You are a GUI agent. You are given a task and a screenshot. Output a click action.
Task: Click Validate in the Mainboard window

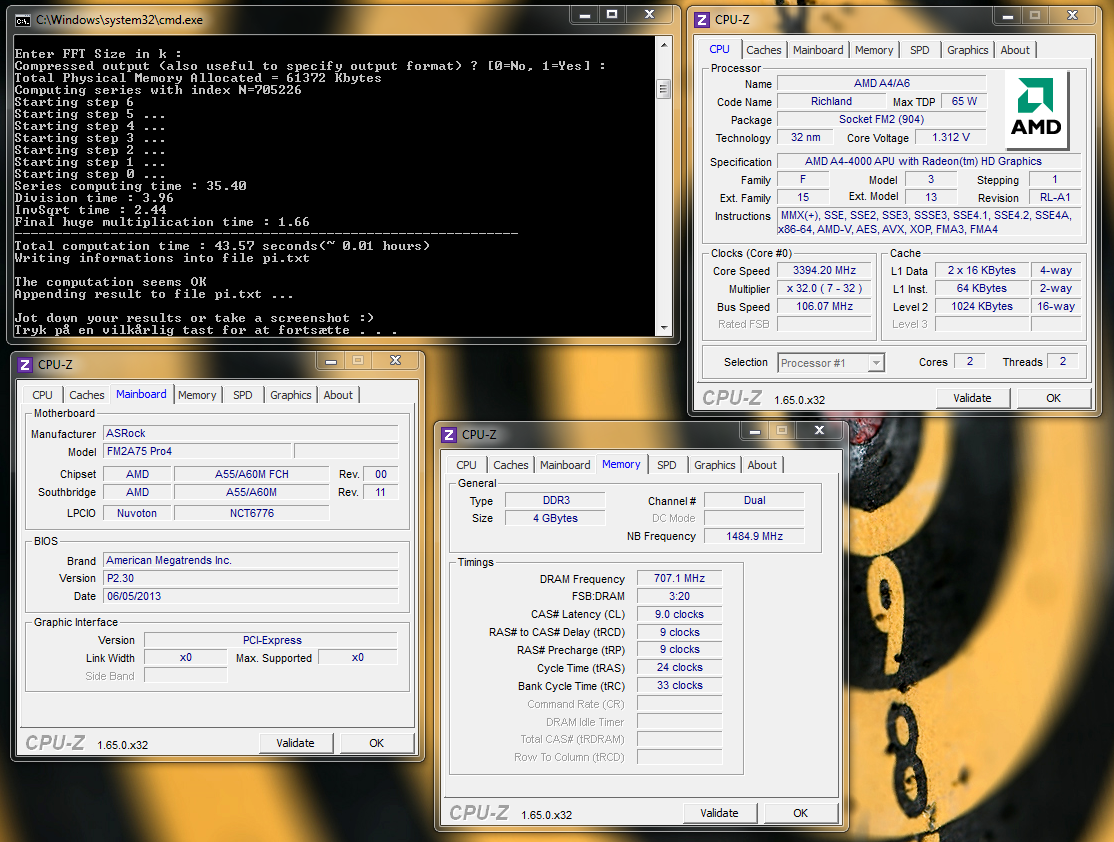click(x=295, y=743)
